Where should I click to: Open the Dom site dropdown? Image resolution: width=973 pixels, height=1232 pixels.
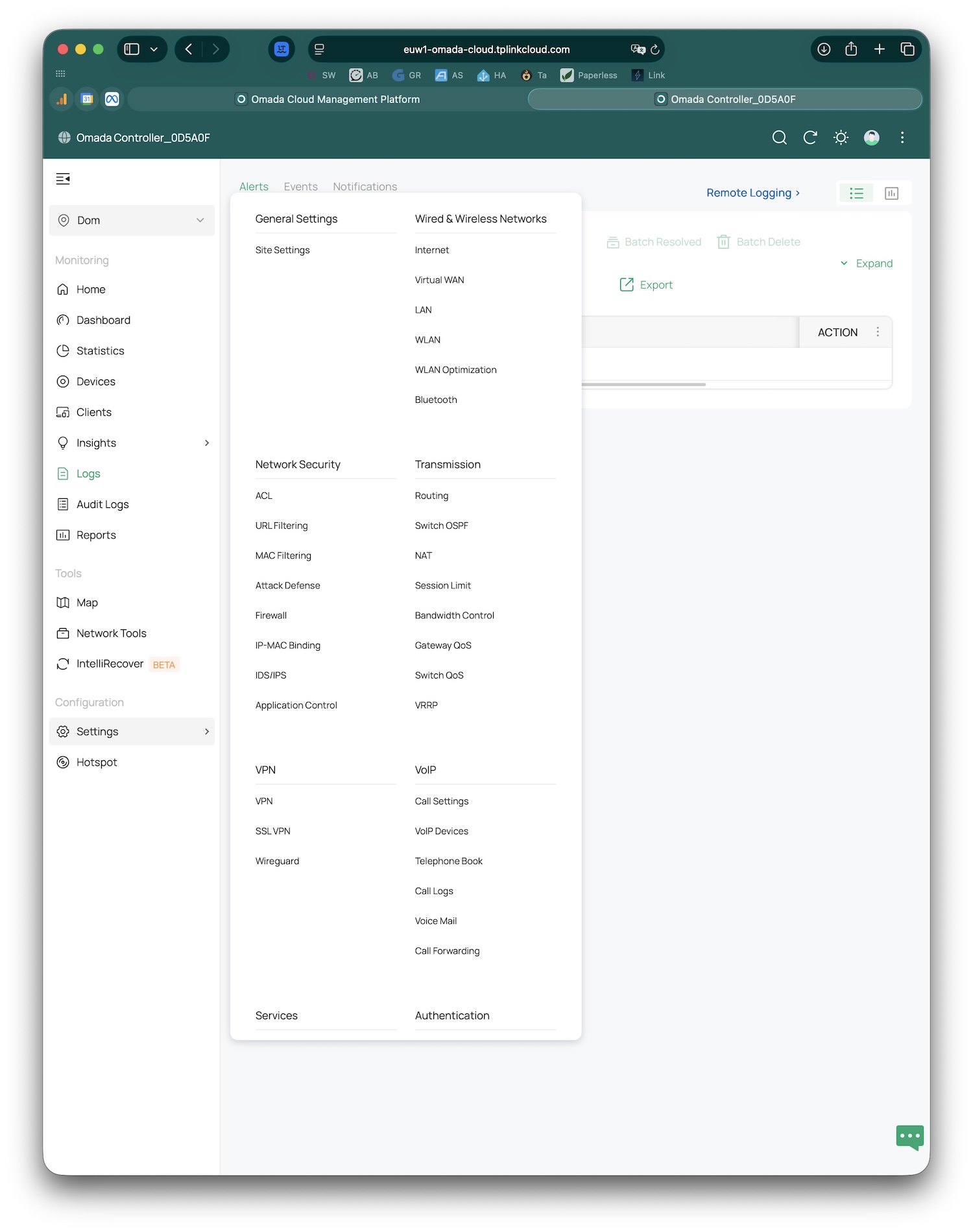pyautogui.click(x=132, y=221)
